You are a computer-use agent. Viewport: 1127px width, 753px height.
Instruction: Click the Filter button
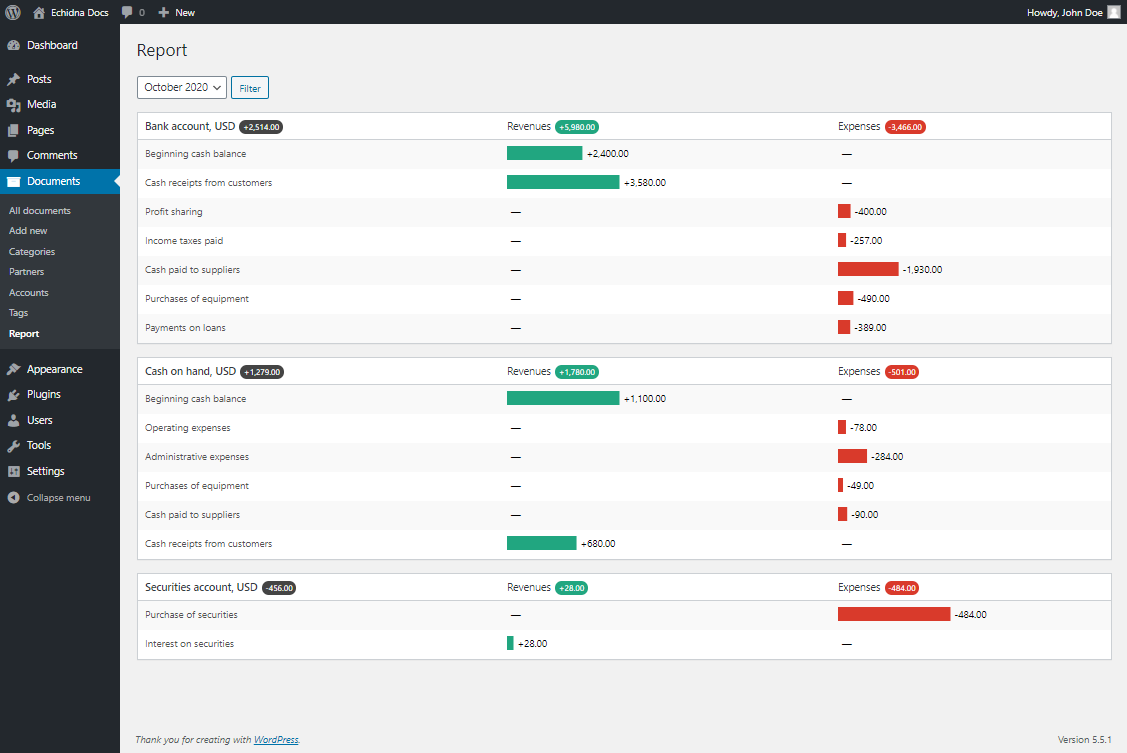[x=249, y=88]
